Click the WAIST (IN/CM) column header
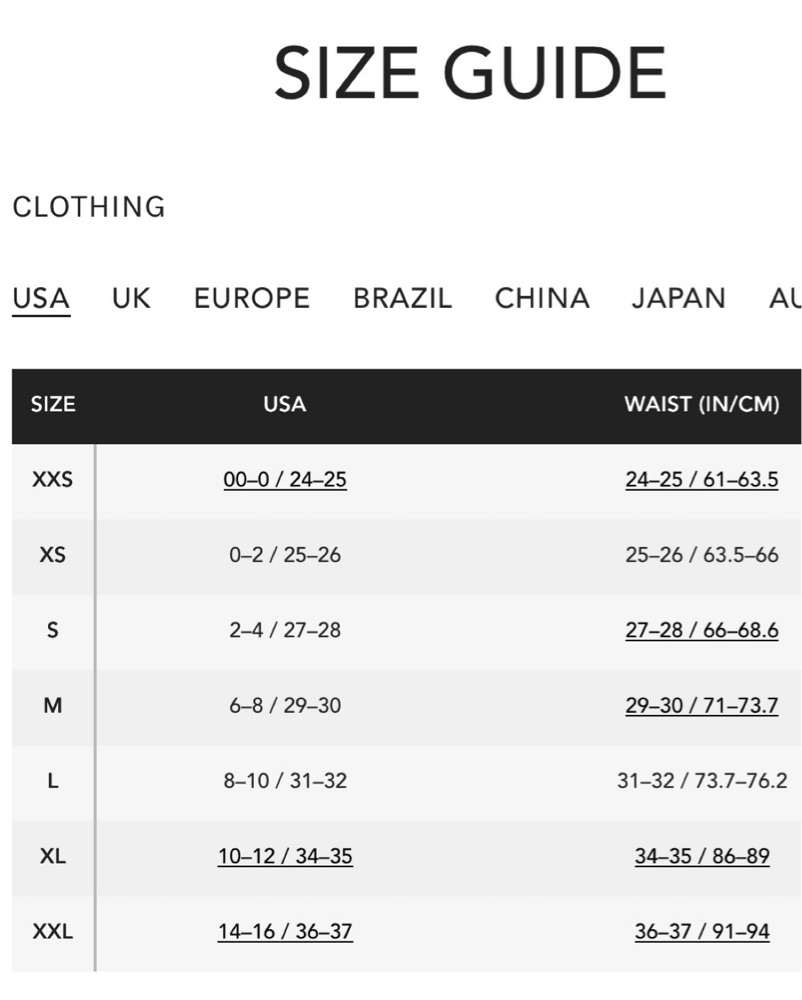 point(702,404)
